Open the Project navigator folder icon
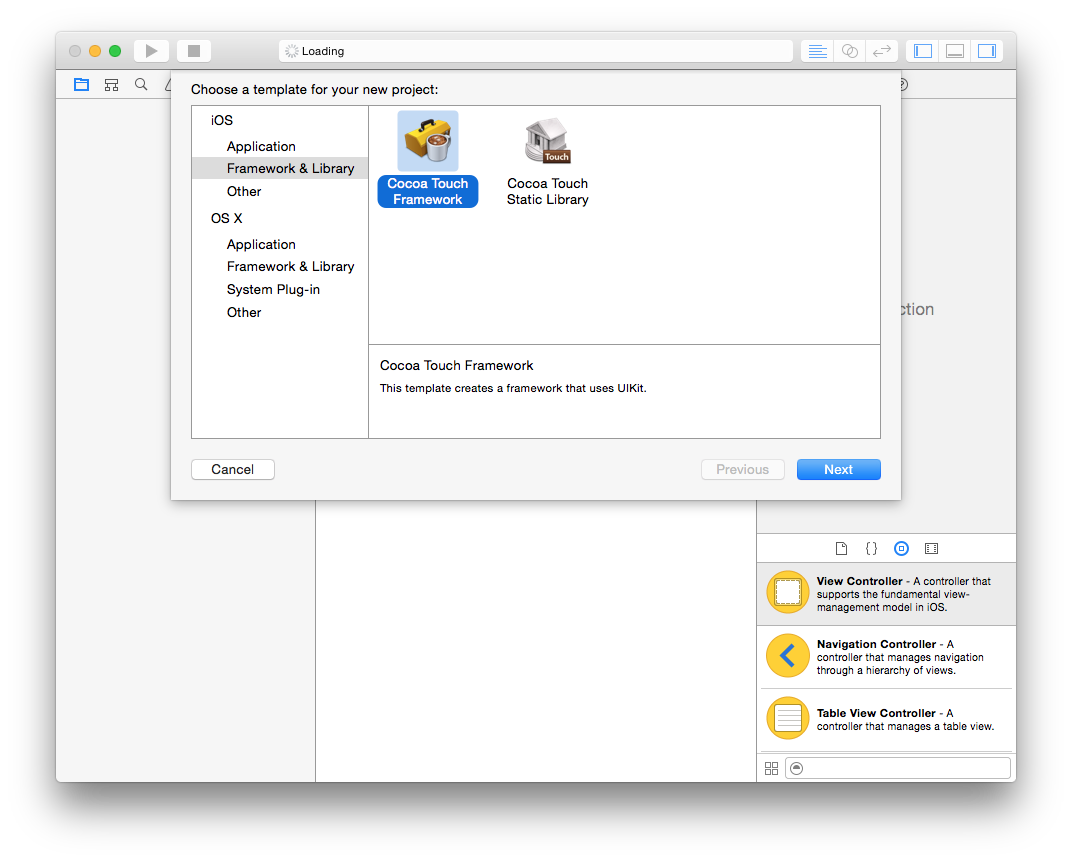This screenshot has width=1072, height=862. 81,84
